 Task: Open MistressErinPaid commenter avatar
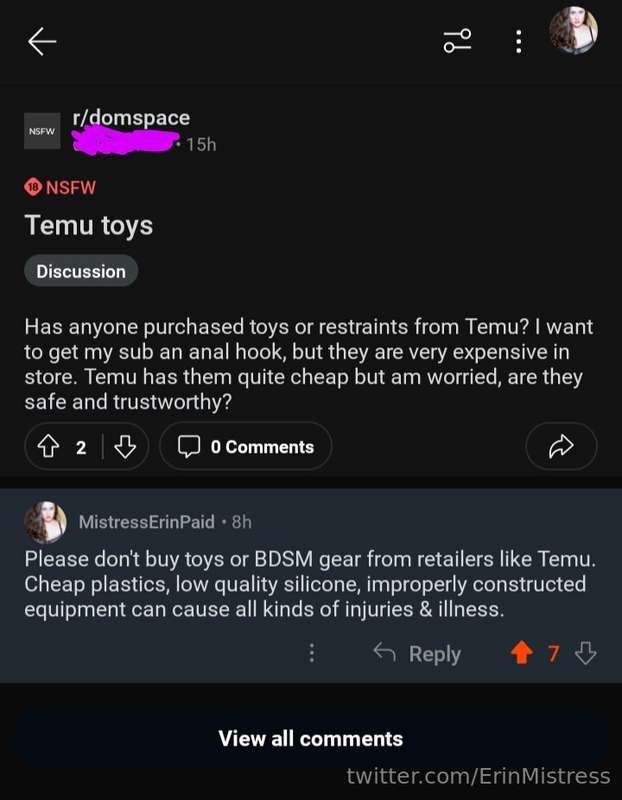tap(46, 522)
